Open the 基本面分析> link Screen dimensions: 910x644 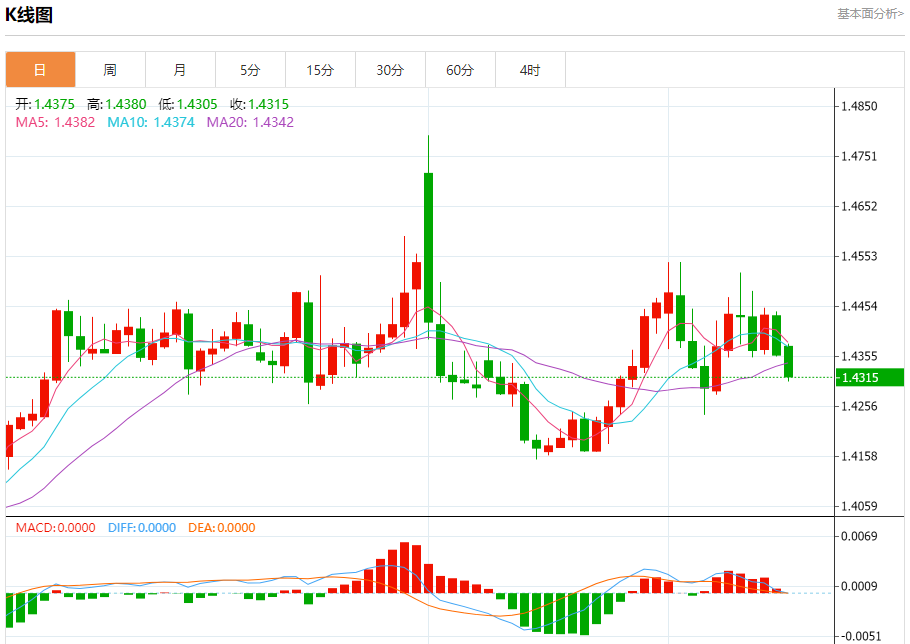click(x=870, y=13)
